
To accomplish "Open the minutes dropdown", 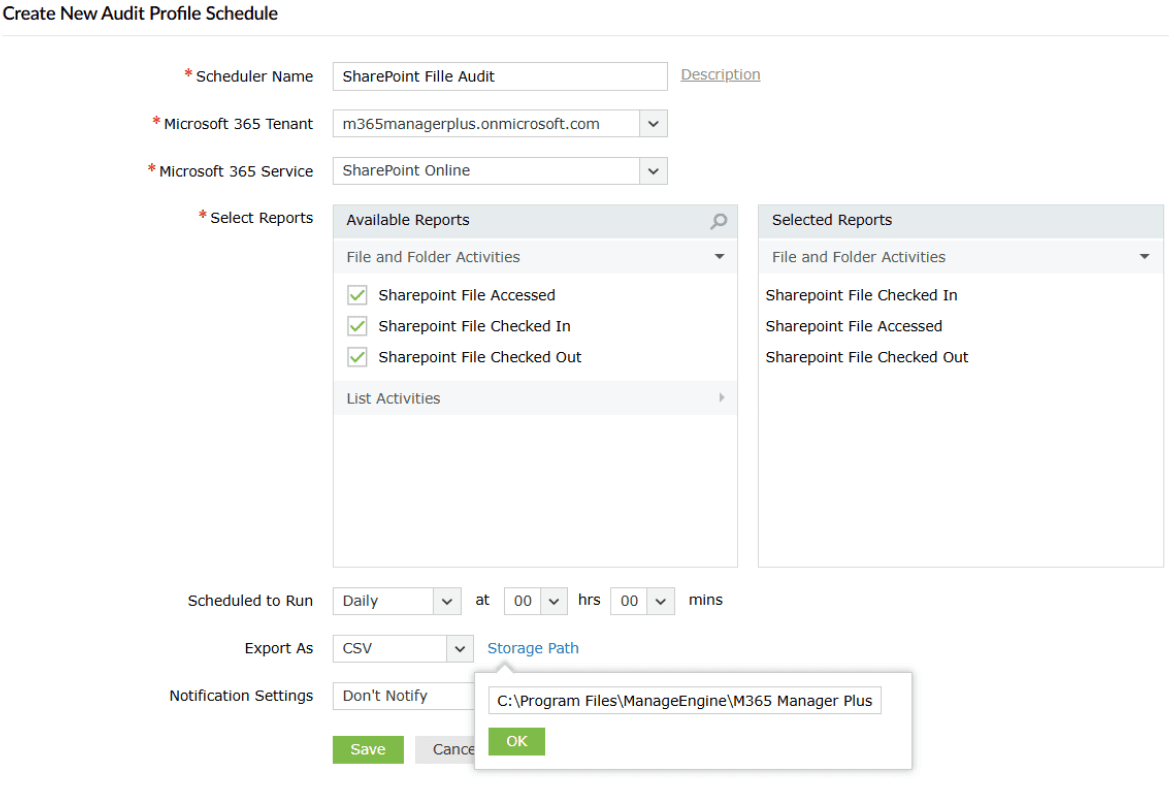I will coord(660,601).
